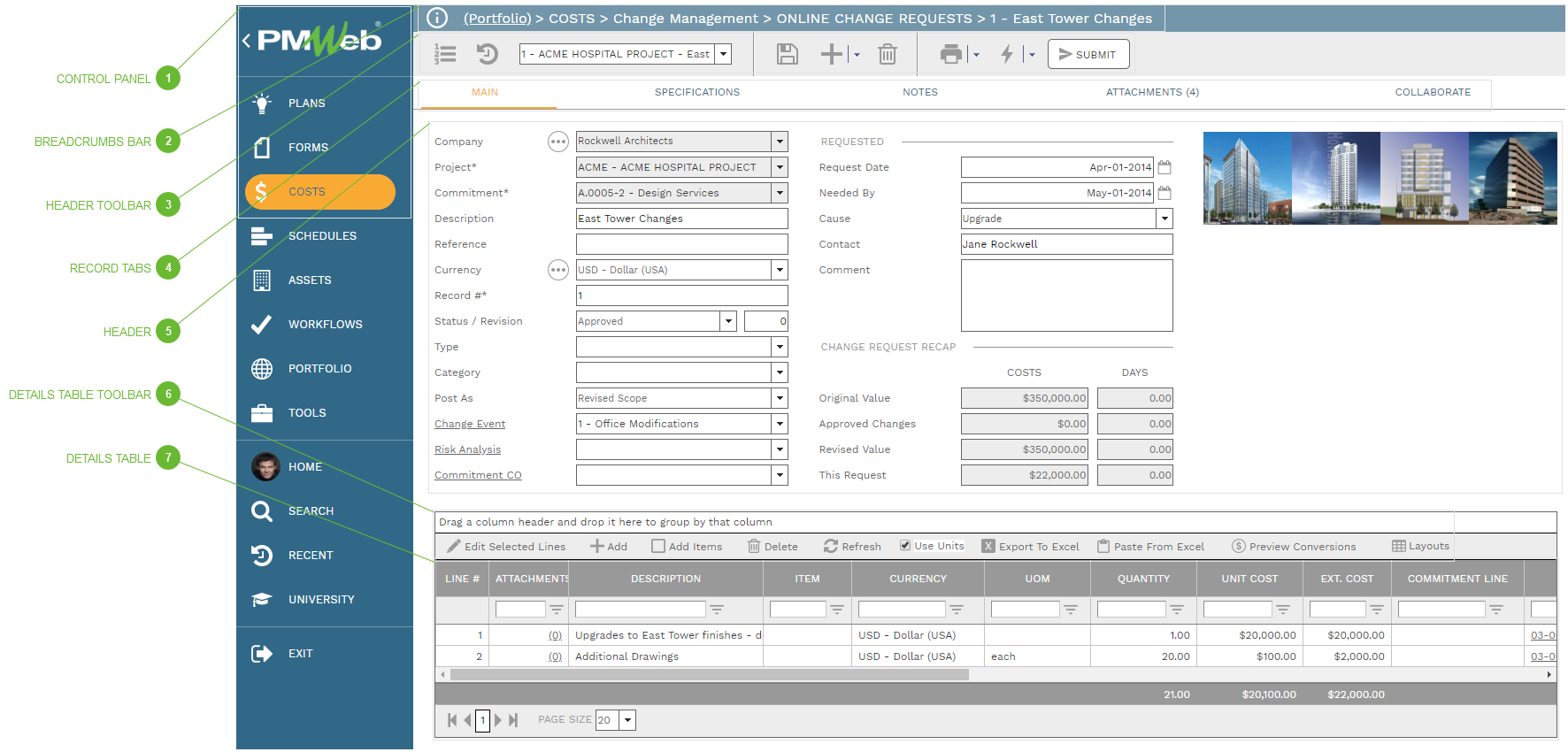Click the delete trash icon in header toolbar
The image size is (1568, 752).
click(x=887, y=55)
